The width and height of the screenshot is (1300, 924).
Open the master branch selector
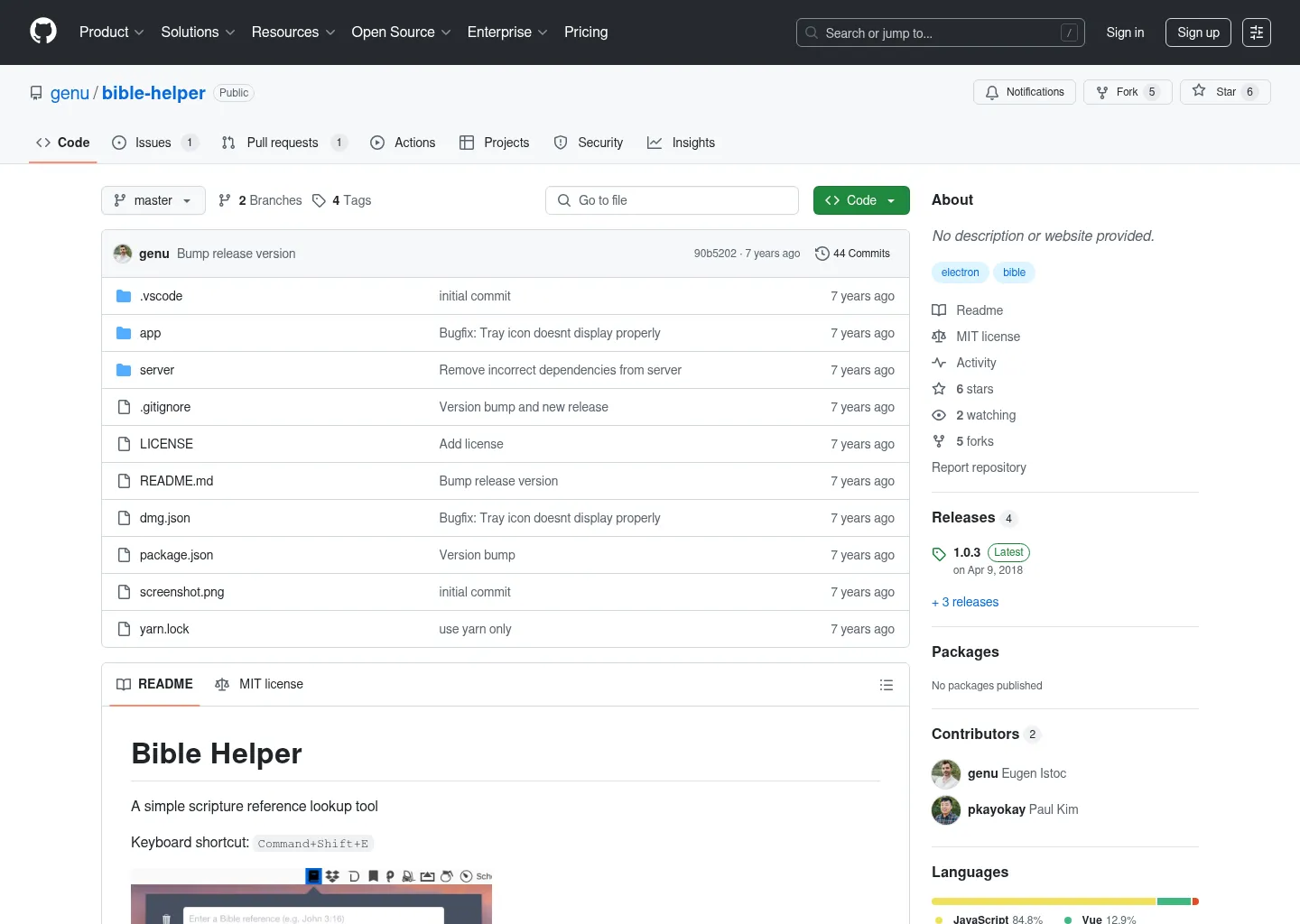(153, 200)
